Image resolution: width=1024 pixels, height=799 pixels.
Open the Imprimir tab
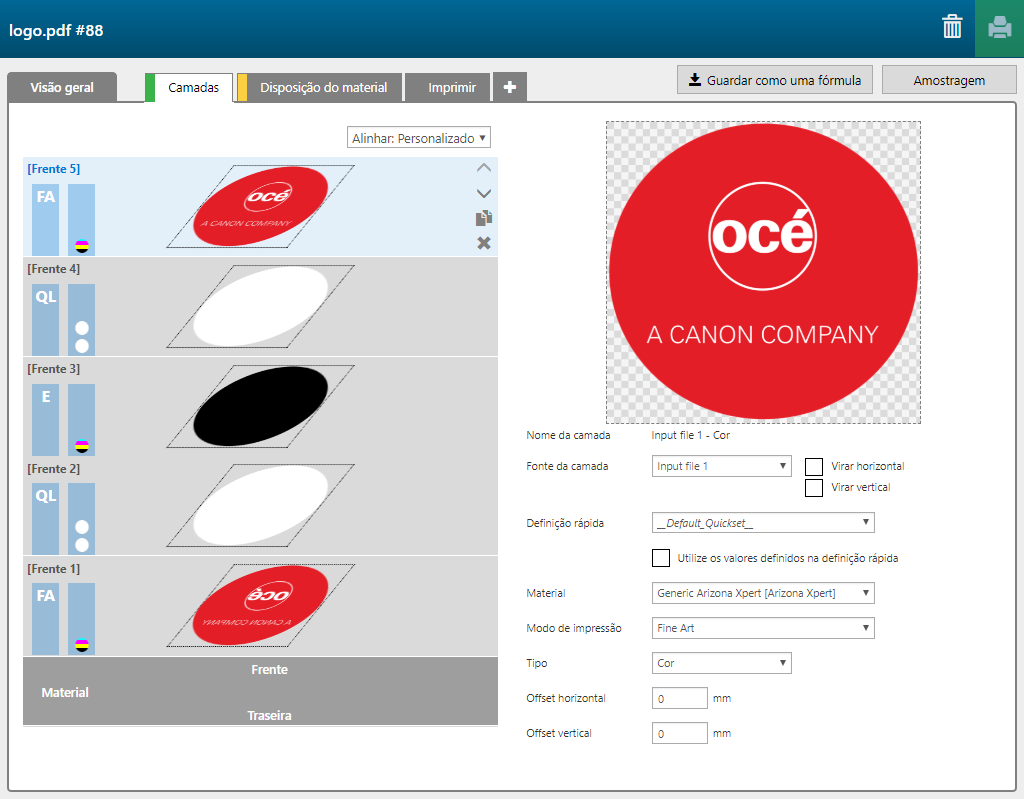pos(448,88)
